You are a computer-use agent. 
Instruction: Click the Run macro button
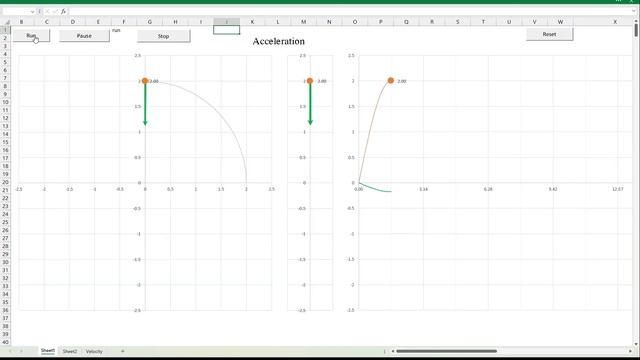31,36
